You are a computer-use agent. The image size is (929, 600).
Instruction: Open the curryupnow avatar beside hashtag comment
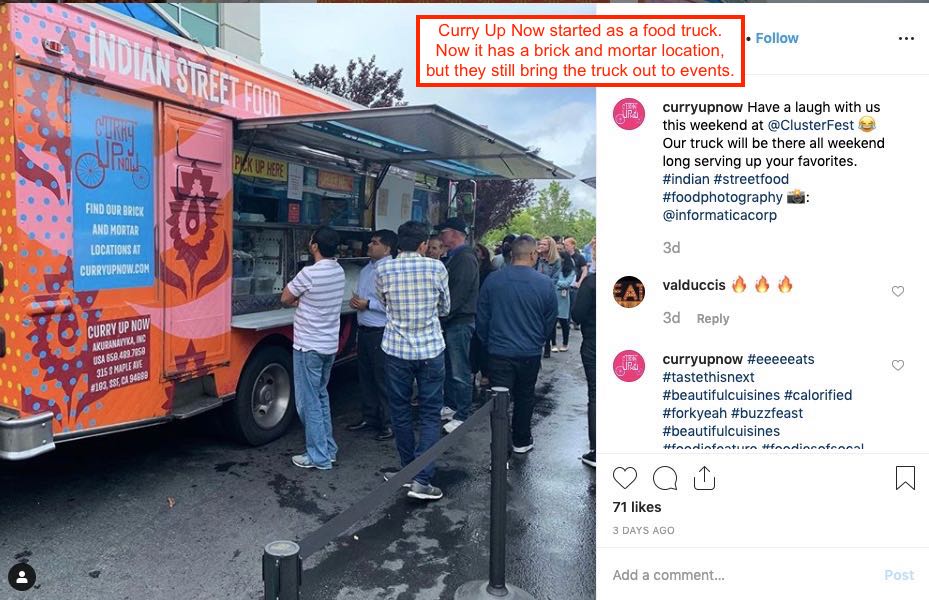pyautogui.click(x=629, y=365)
